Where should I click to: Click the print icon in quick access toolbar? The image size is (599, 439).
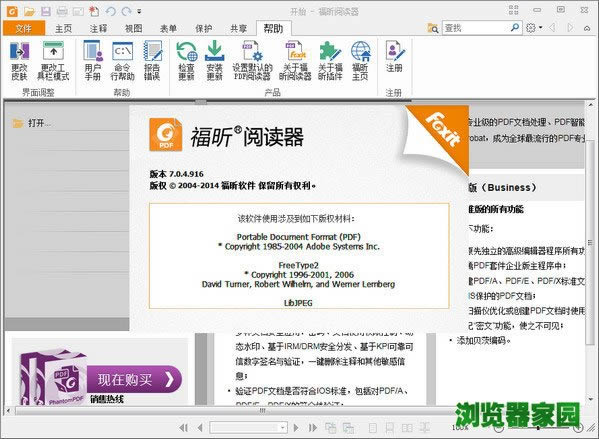[x=62, y=11]
